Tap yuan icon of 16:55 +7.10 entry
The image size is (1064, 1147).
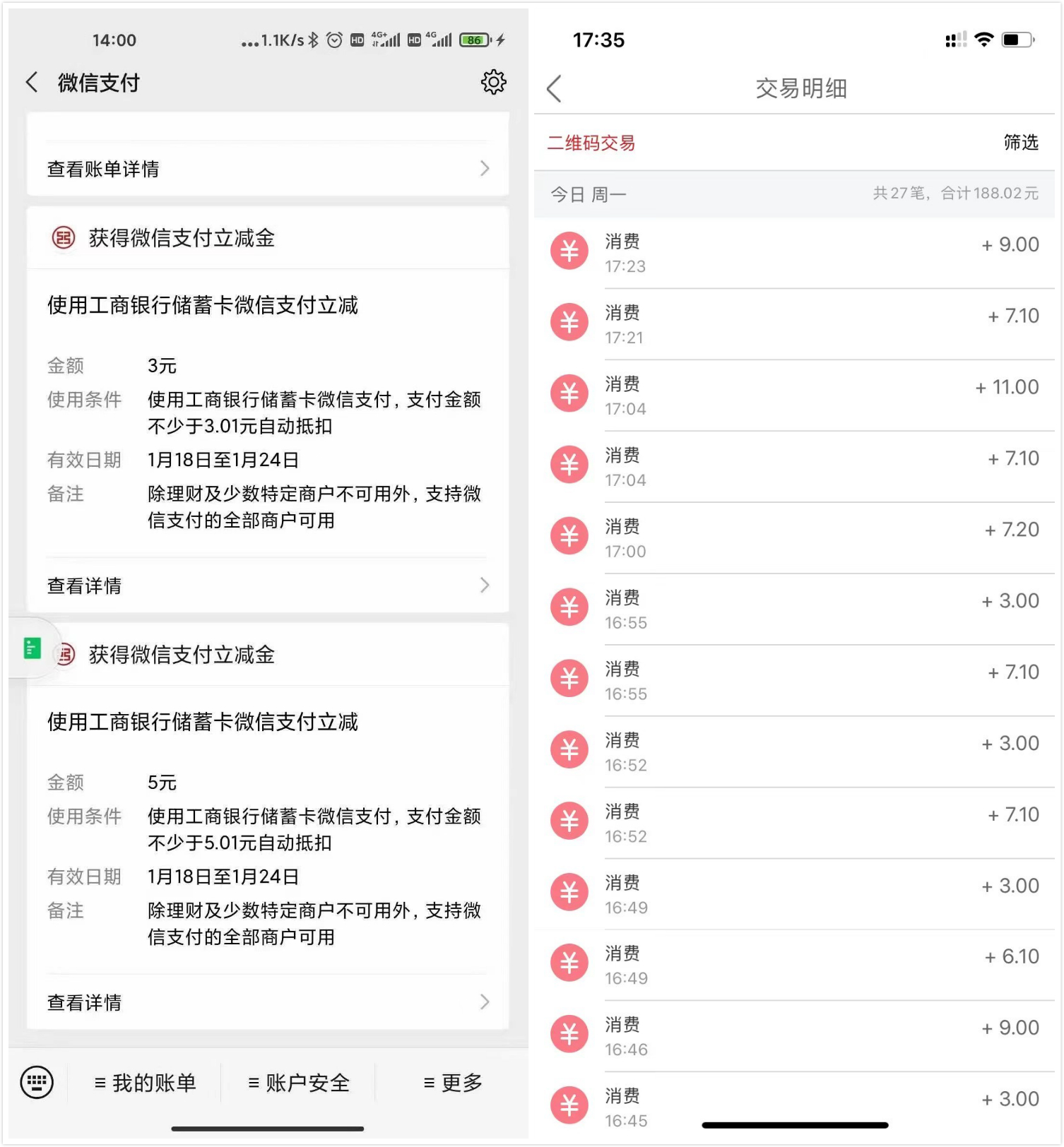(x=569, y=679)
